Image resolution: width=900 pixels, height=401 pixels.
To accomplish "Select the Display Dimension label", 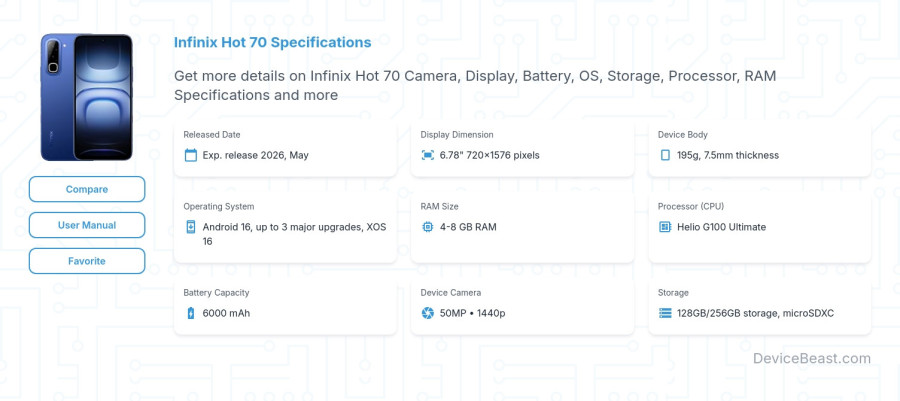I will tap(457, 135).
